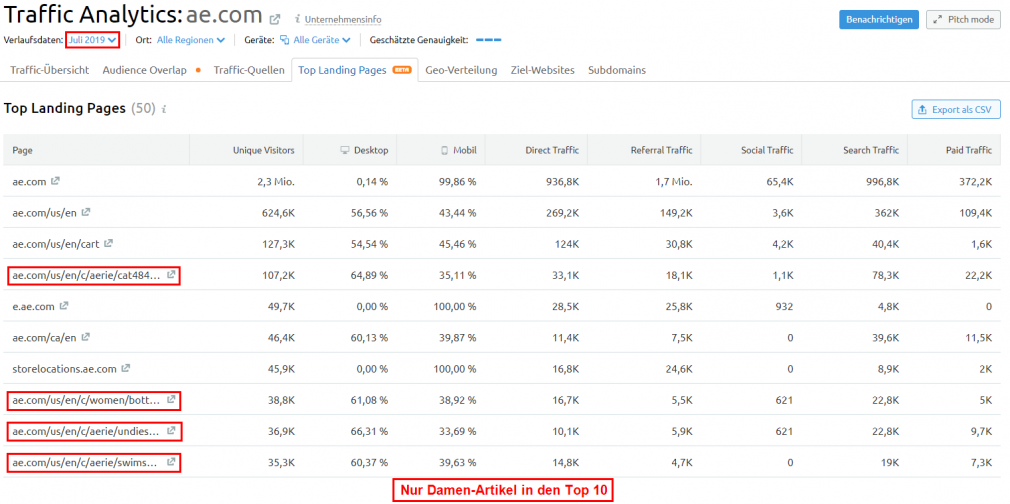Click the BETA badge on Top Landing Pages
Image resolution: width=1010 pixels, height=504 pixels.
[401, 70]
